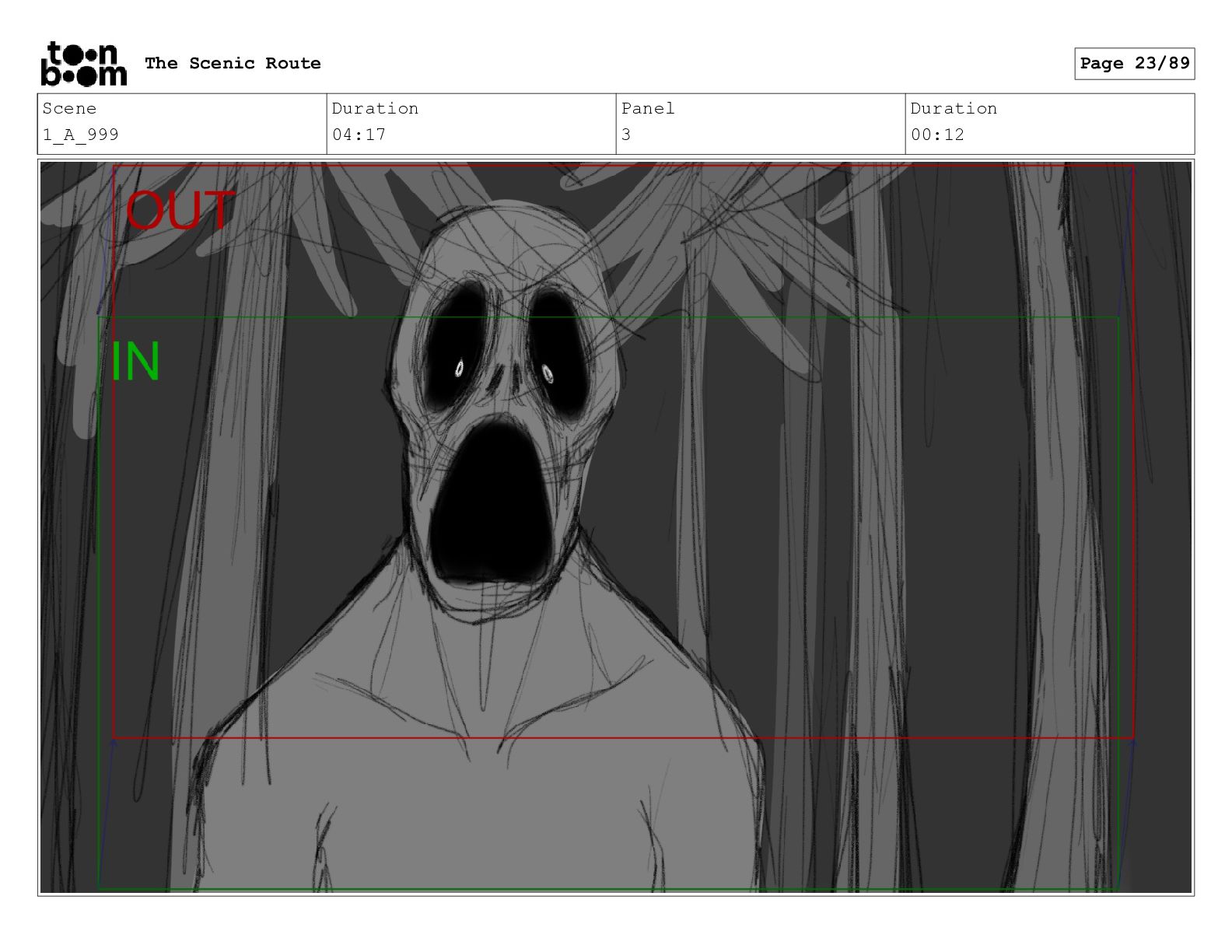The width and height of the screenshot is (1232, 952).
Task: Select the 'Panel' header label
Action: tap(648, 109)
